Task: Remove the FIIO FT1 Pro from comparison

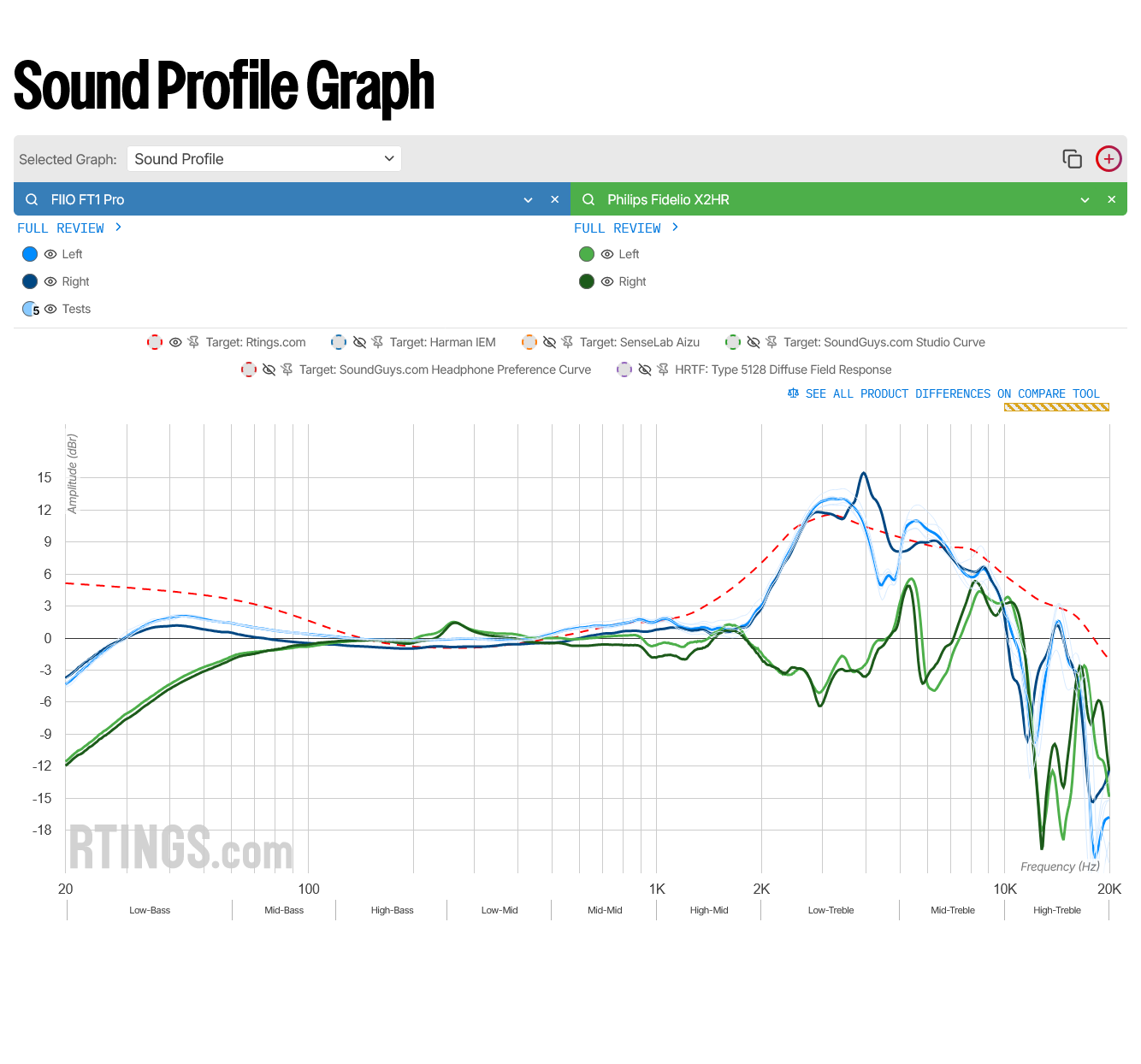Action: [x=554, y=199]
